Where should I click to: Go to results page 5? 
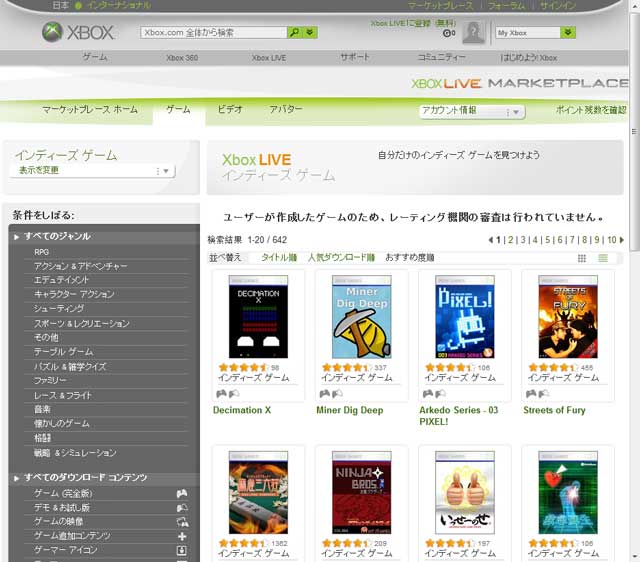coord(548,240)
